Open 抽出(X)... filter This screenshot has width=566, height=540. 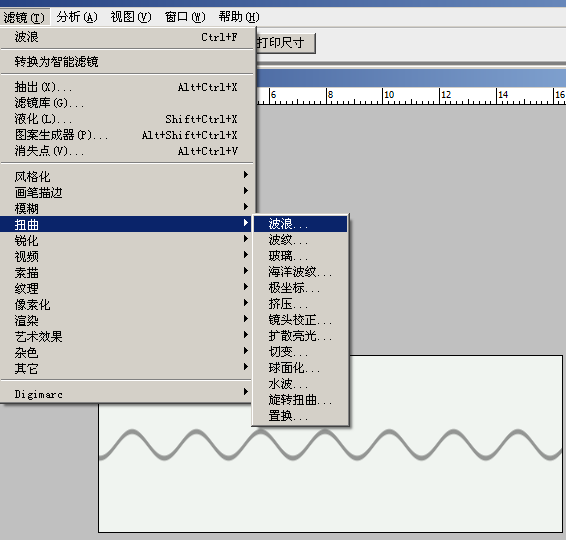tap(126, 87)
